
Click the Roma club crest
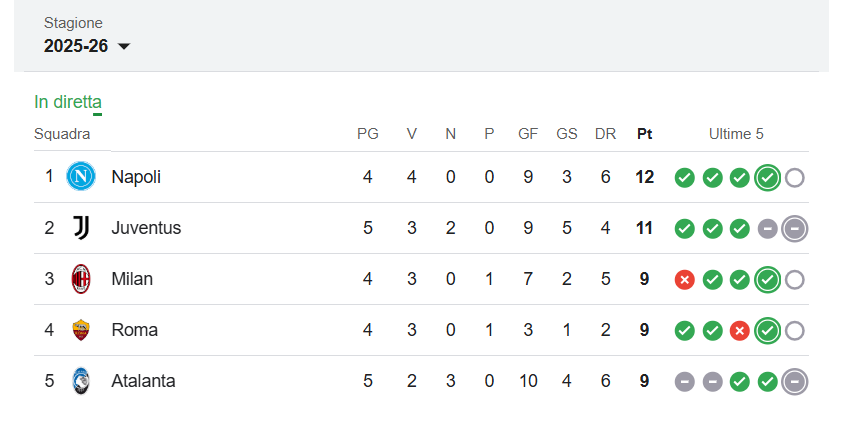81,330
